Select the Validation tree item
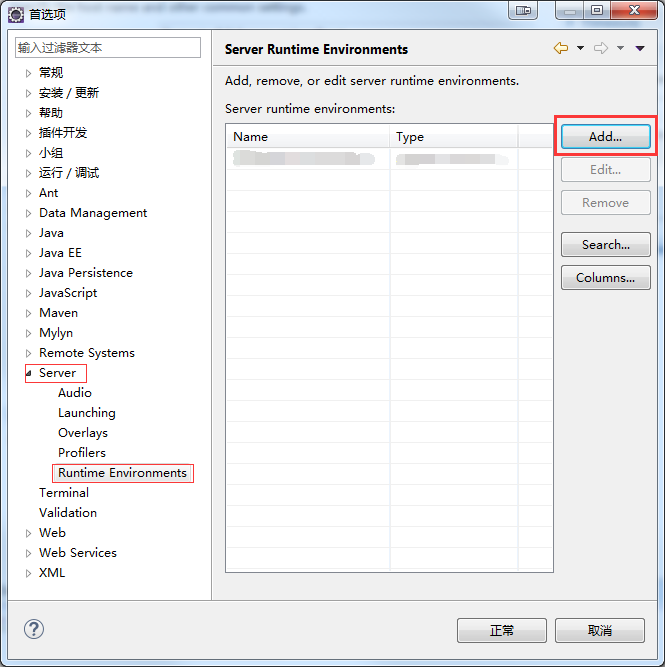Screen dimensions: 665x667 point(68,513)
